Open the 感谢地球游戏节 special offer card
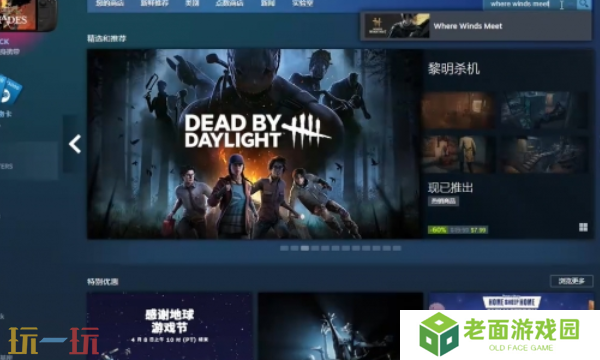This screenshot has width=600, height=360. point(170,326)
